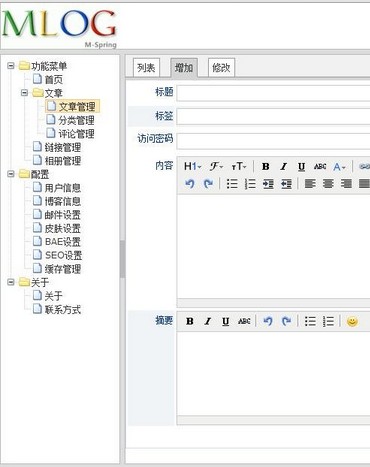
Task: Apply strikethrough (ABC) in content editor
Action: click(x=320, y=166)
